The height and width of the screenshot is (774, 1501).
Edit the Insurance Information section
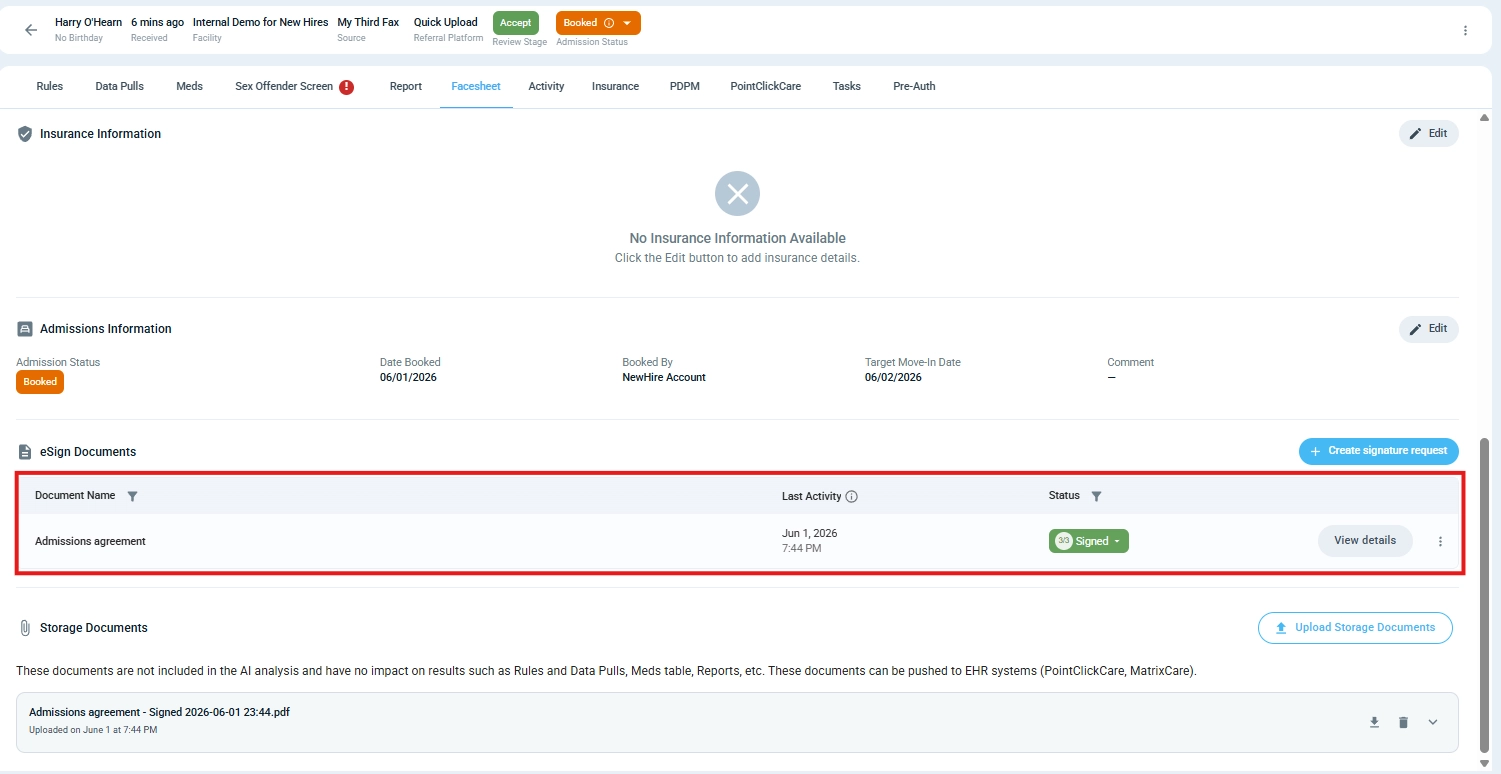pyautogui.click(x=1428, y=134)
